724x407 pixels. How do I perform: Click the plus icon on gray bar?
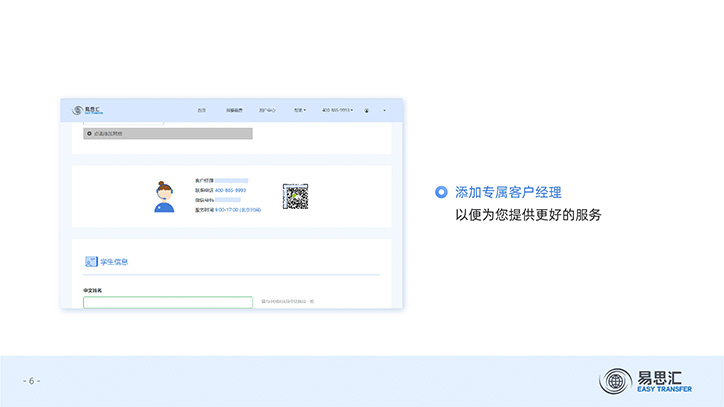pyautogui.click(x=88, y=133)
